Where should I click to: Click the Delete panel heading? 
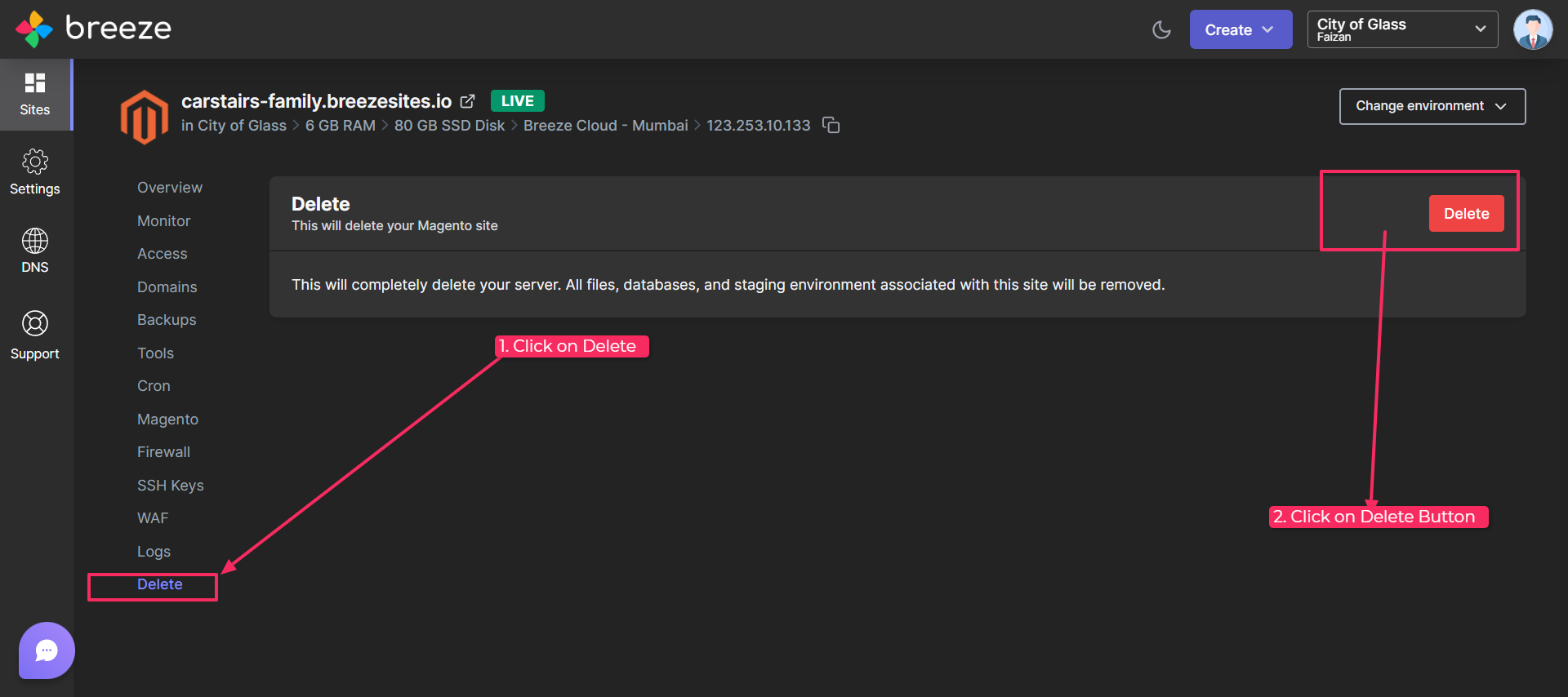click(320, 204)
